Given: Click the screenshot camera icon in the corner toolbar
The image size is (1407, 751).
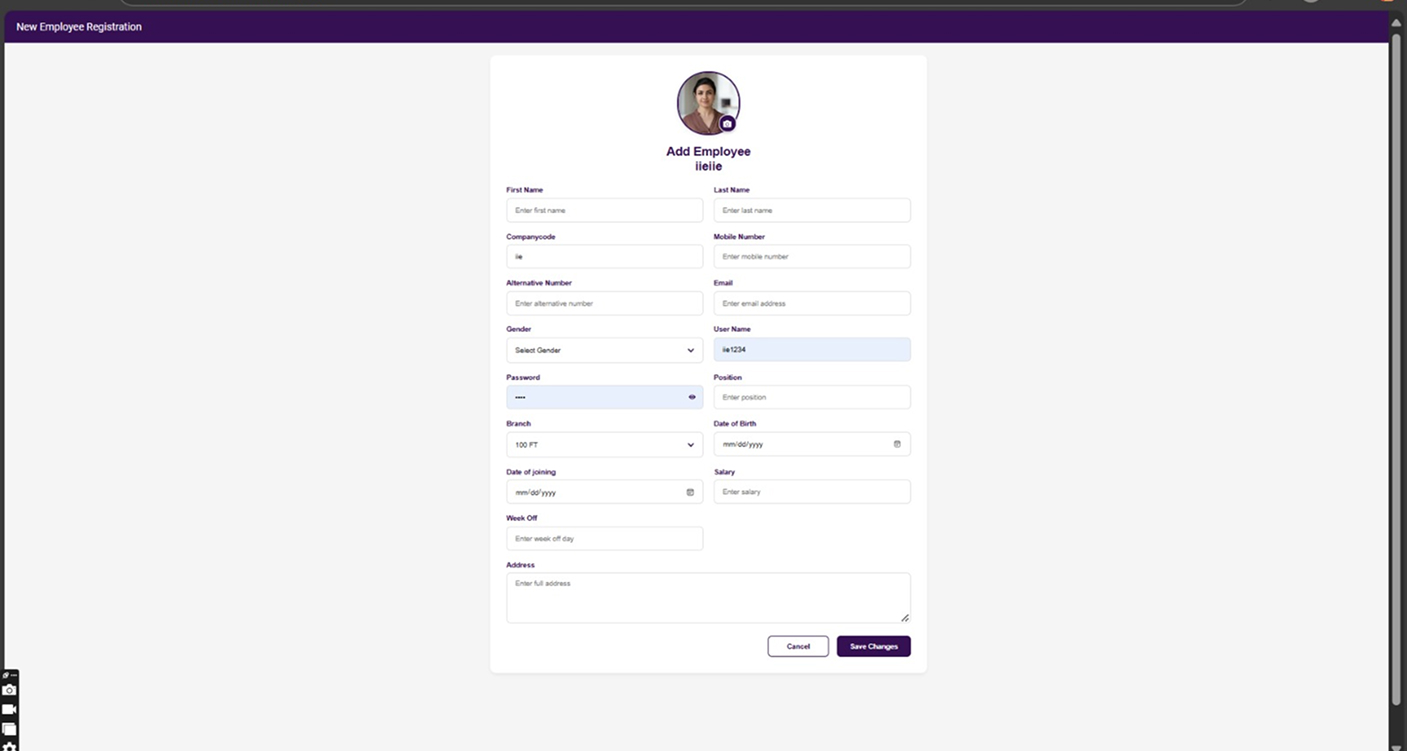Looking at the screenshot, I should coord(9,690).
